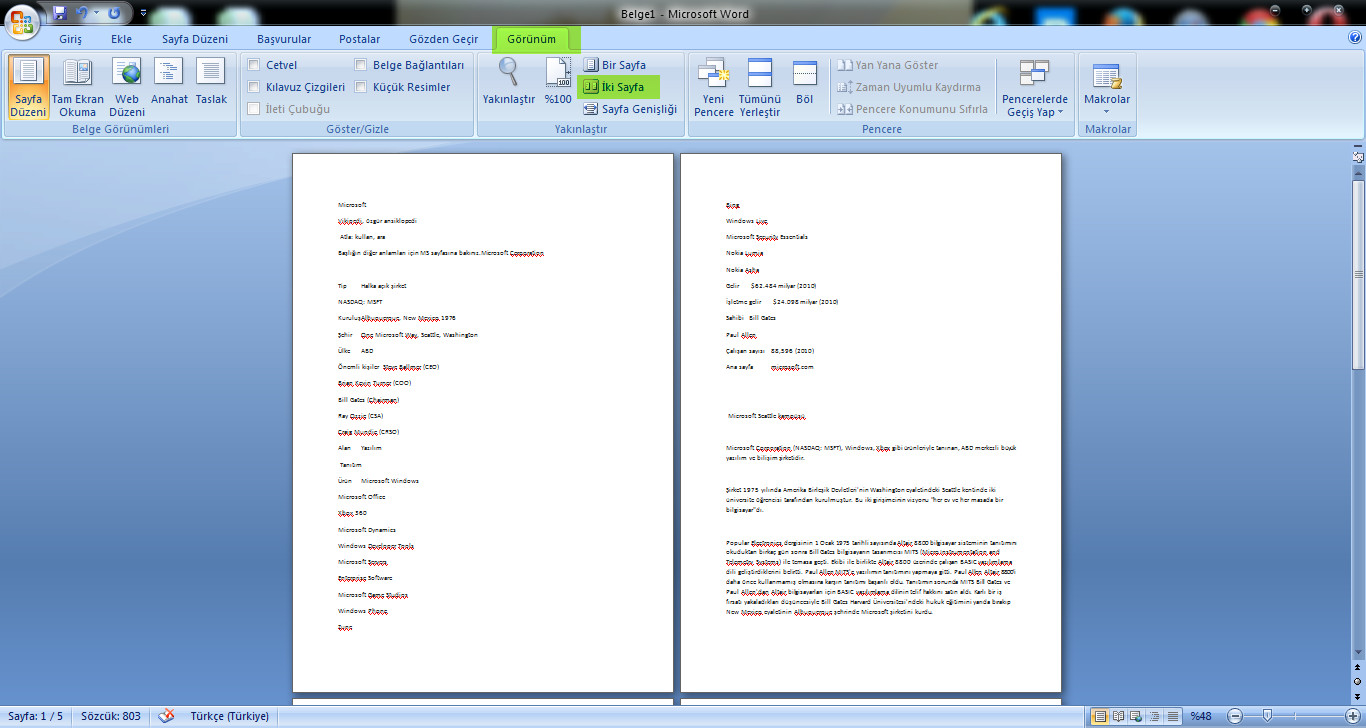Viewport: 1366px width, 728px height.
Task: Select Sayfa Düzeni document view
Action: click(x=28, y=88)
